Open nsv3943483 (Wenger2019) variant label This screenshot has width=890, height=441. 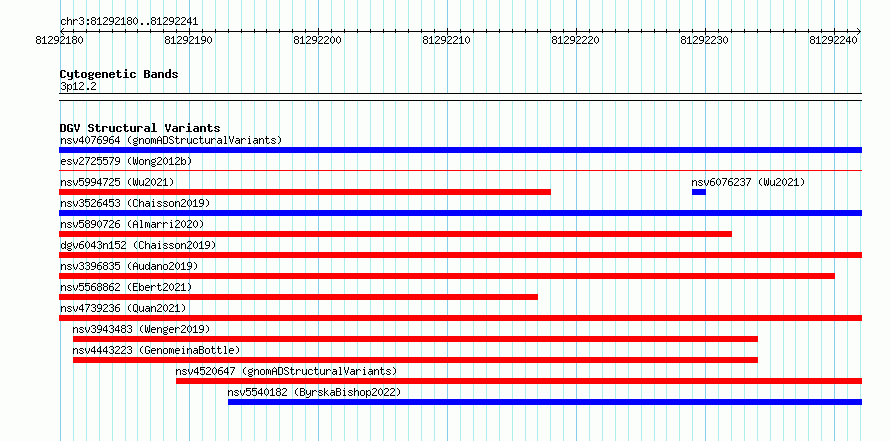141,329
